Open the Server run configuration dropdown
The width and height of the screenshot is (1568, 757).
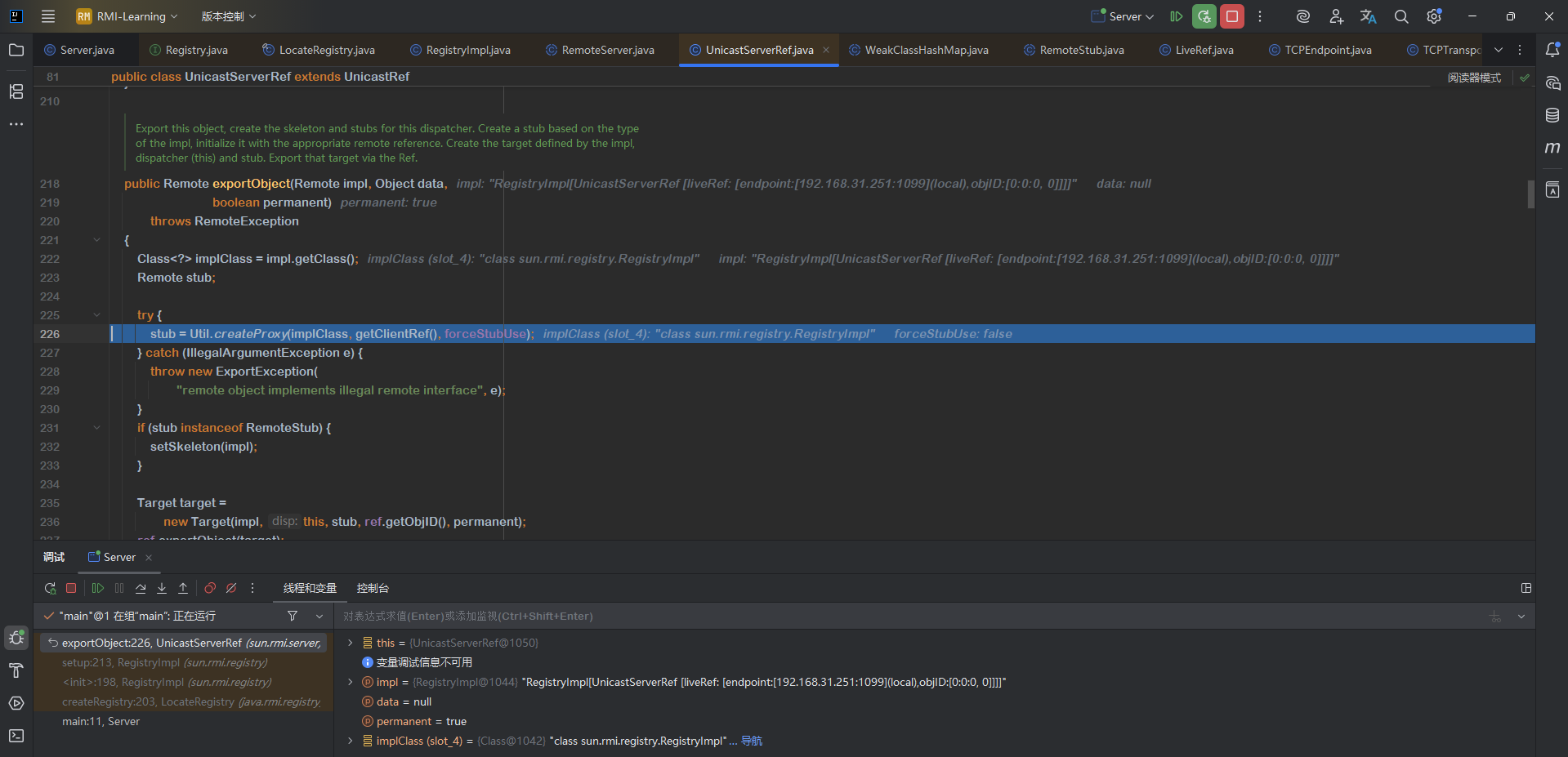(1124, 16)
